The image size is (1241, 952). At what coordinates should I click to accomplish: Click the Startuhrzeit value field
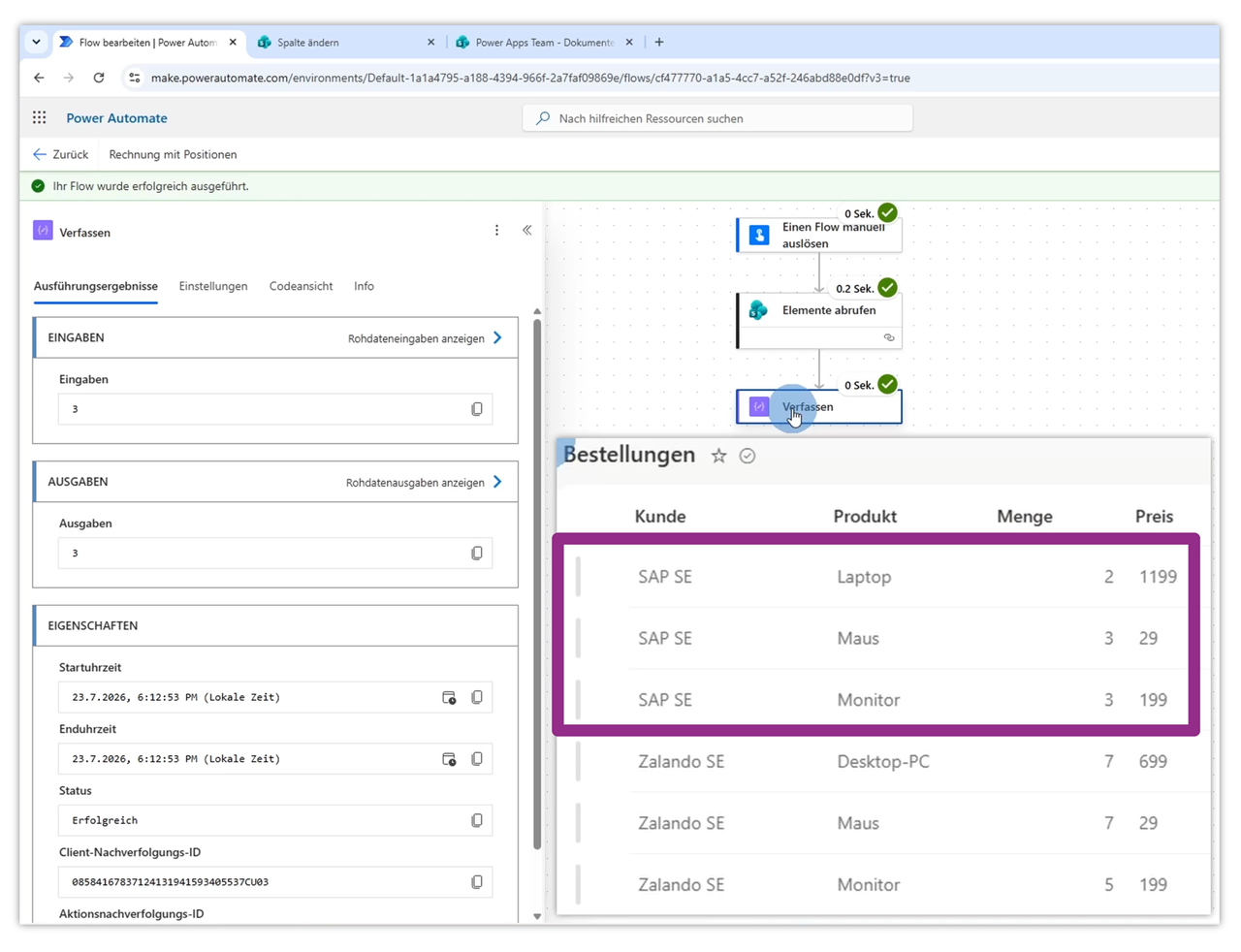[x=275, y=697]
